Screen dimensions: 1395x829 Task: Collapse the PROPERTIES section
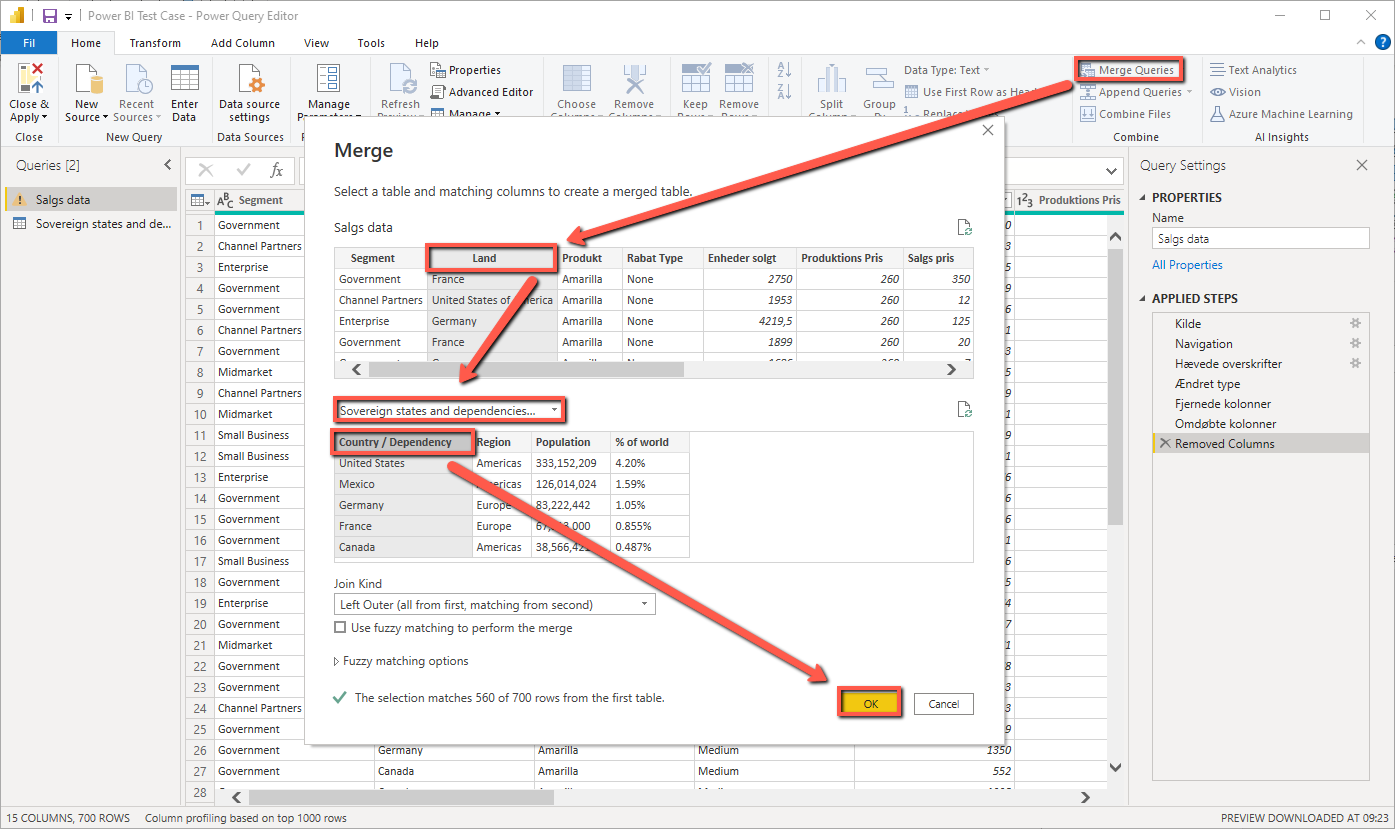1143,198
